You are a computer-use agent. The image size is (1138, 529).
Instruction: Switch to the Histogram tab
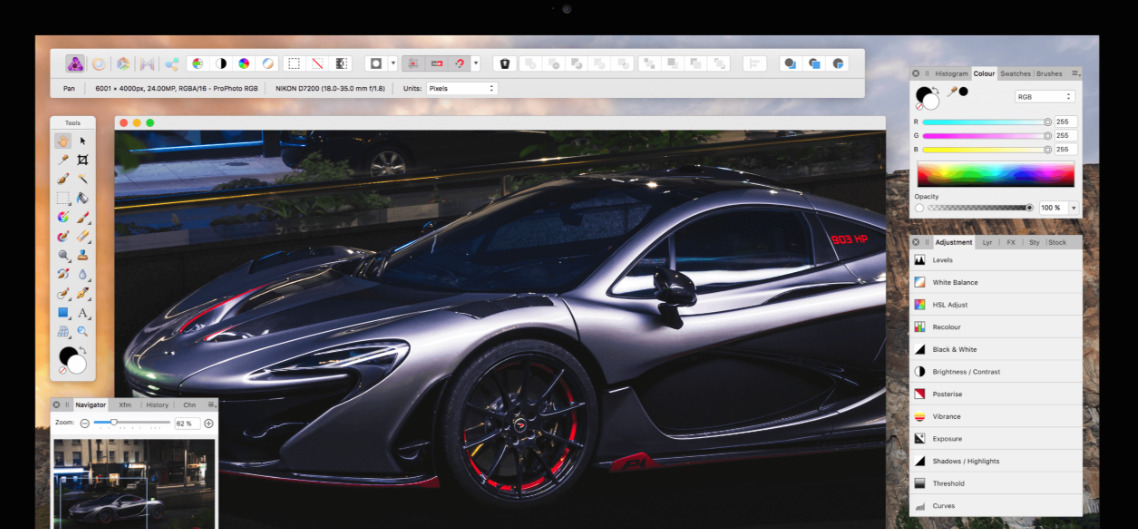[x=951, y=73]
